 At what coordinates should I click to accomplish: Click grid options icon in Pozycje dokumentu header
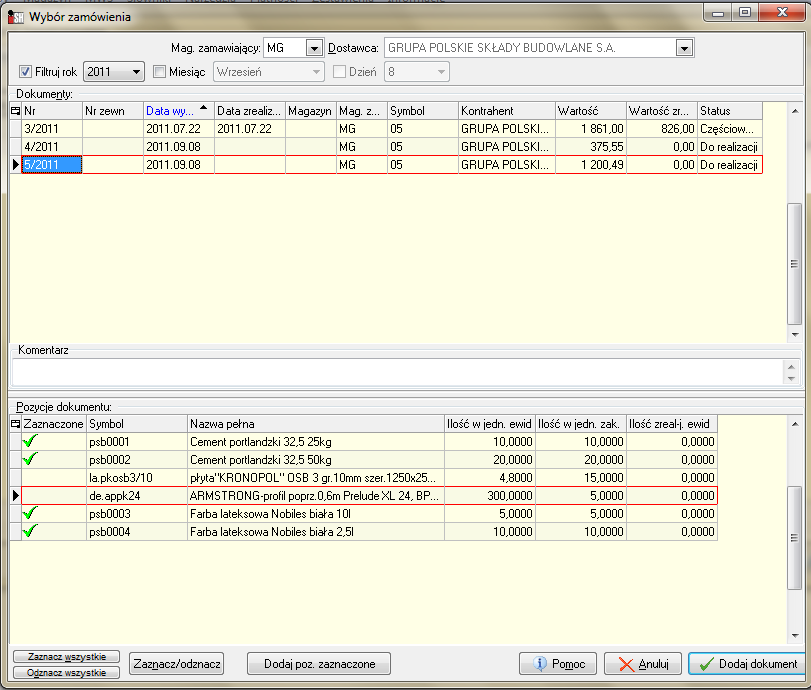[16, 424]
